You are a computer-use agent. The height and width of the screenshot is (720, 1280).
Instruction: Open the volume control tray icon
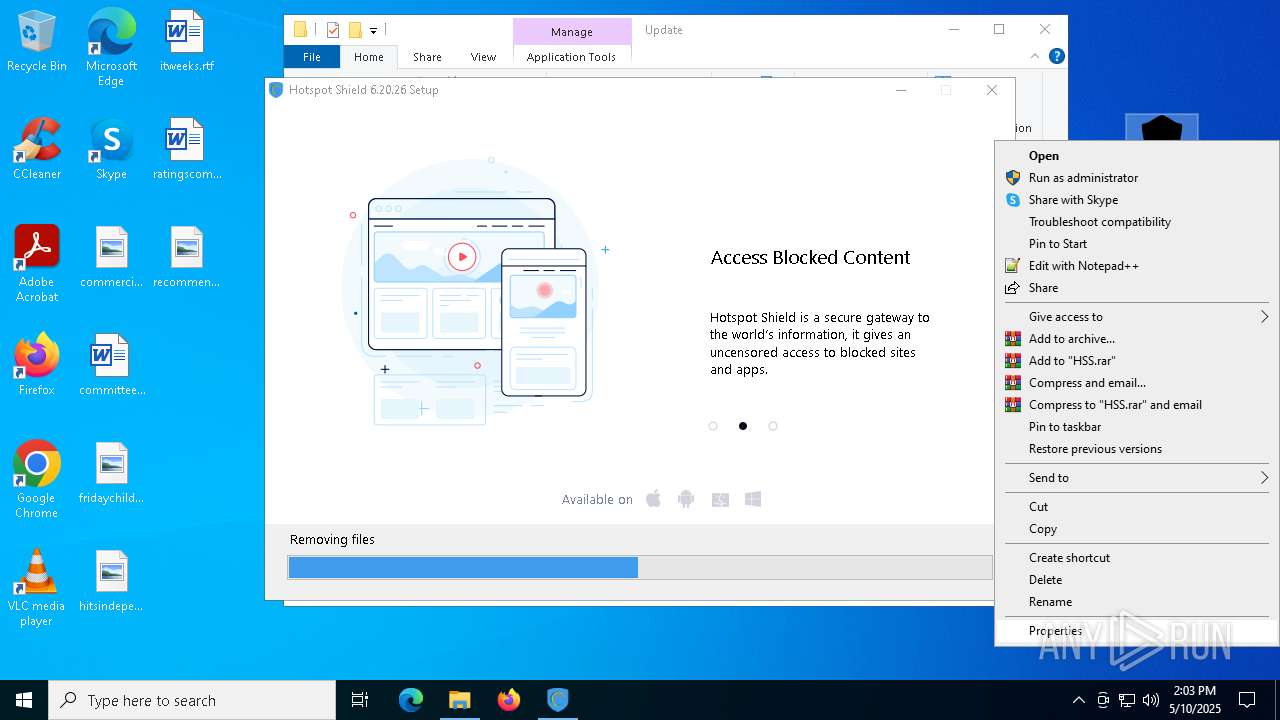click(1151, 700)
